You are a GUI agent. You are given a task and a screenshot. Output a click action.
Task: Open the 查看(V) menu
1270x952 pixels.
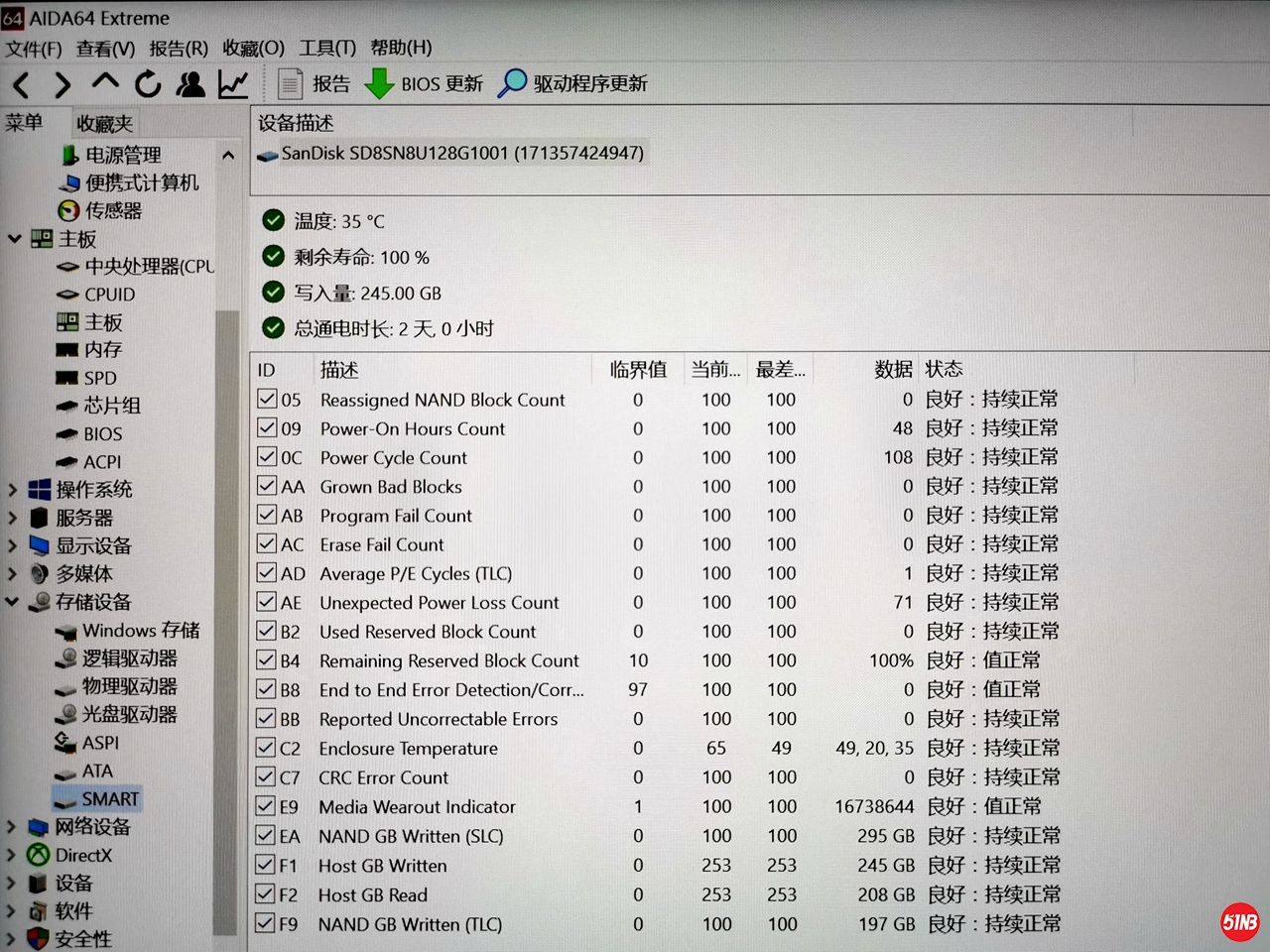click(x=106, y=48)
